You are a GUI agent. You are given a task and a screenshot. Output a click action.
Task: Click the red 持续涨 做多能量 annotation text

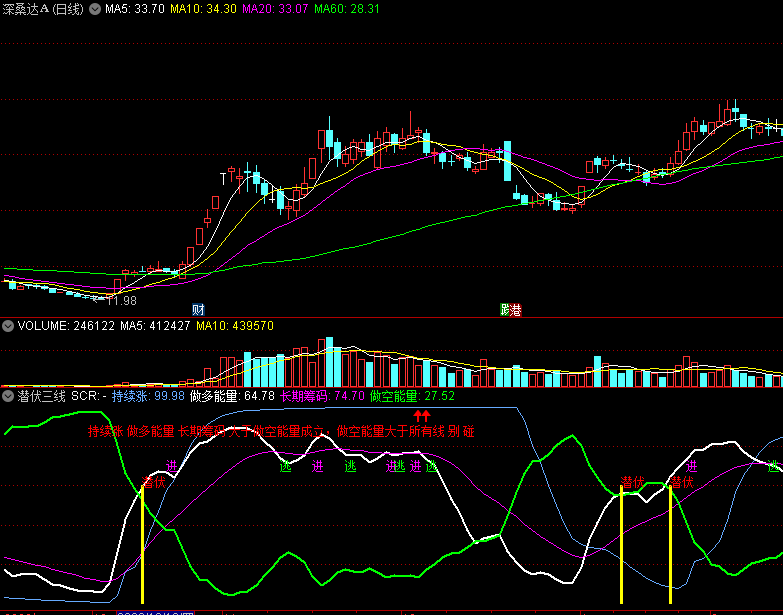coord(281,431)
